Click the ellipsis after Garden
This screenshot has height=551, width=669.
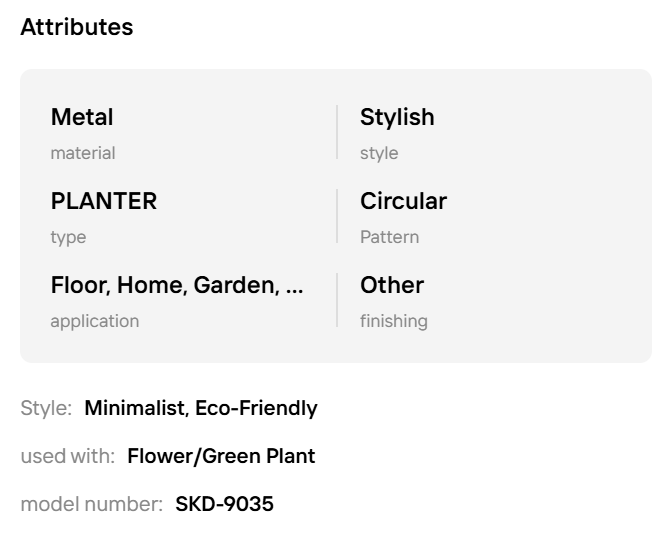[x=294, y=286]
